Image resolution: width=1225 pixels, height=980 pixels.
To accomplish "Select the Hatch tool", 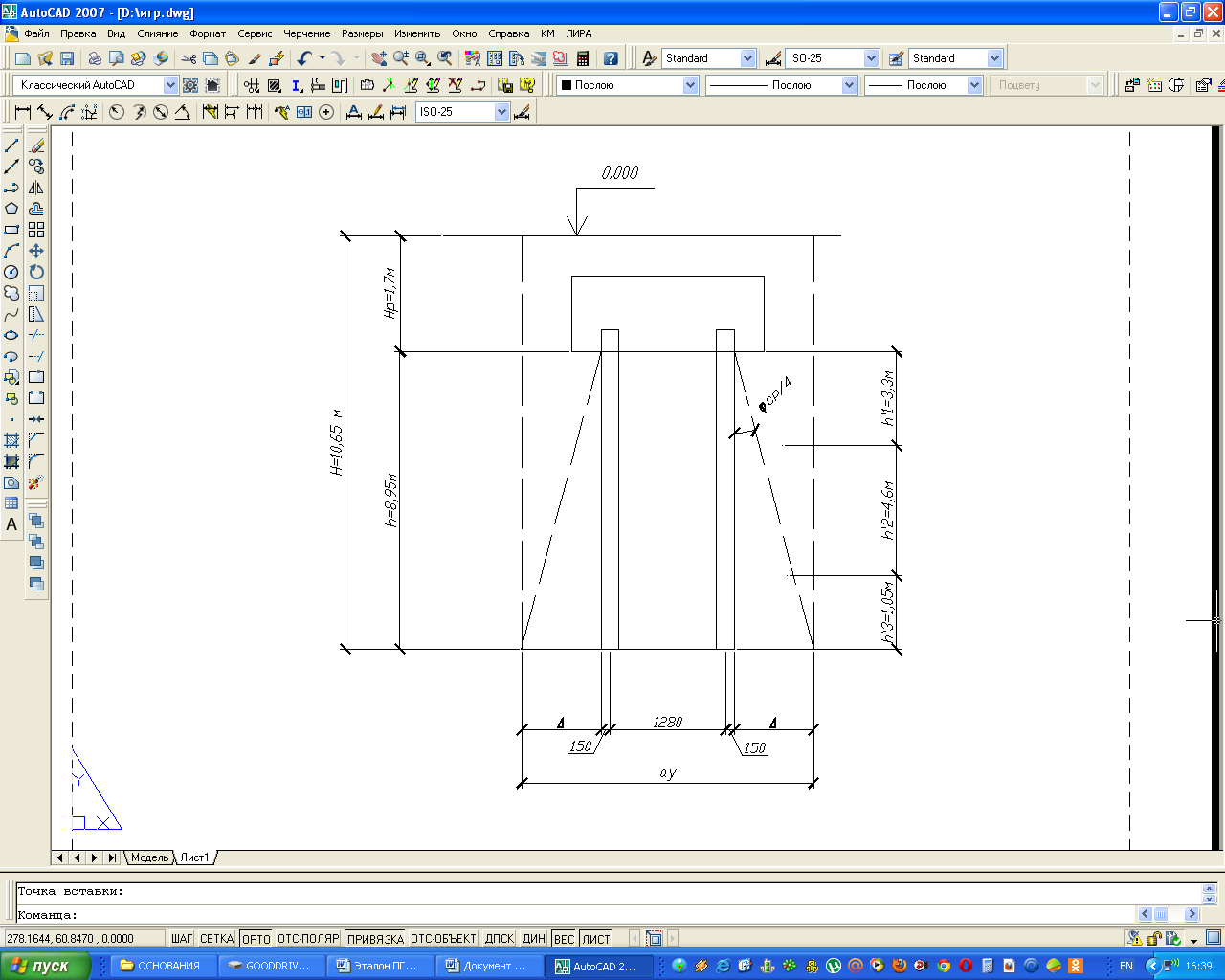I will coord(11,440).
